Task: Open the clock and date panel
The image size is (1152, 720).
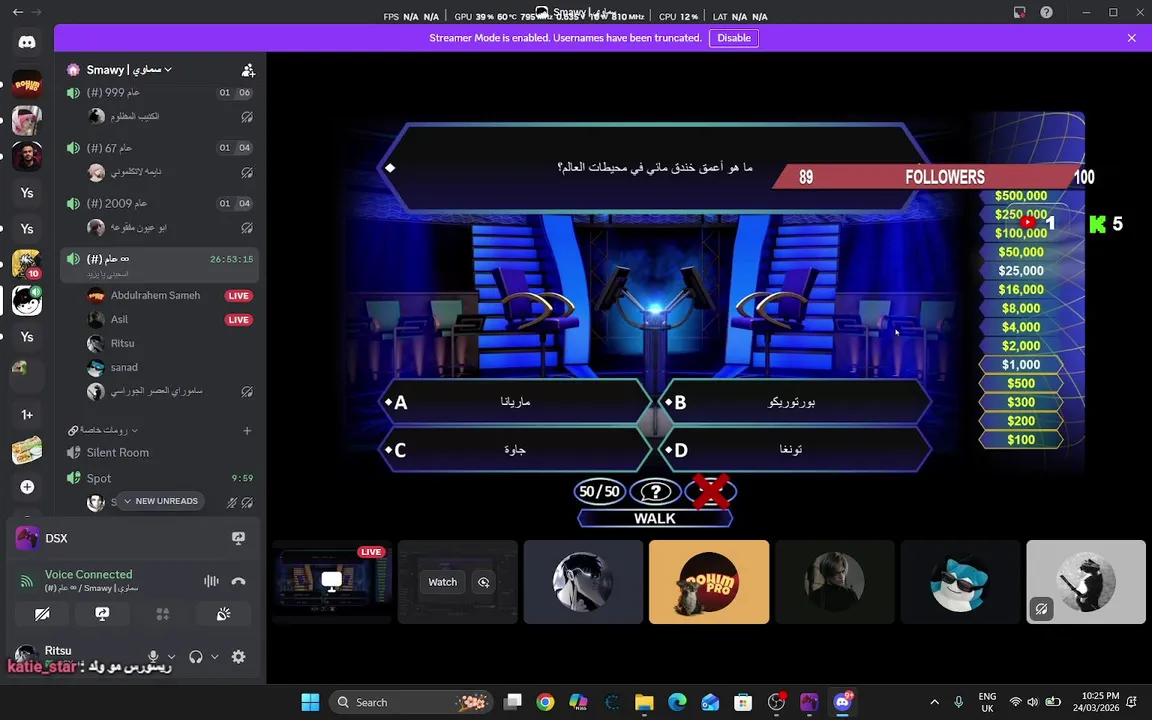Action: click(x=1095, y=702)
